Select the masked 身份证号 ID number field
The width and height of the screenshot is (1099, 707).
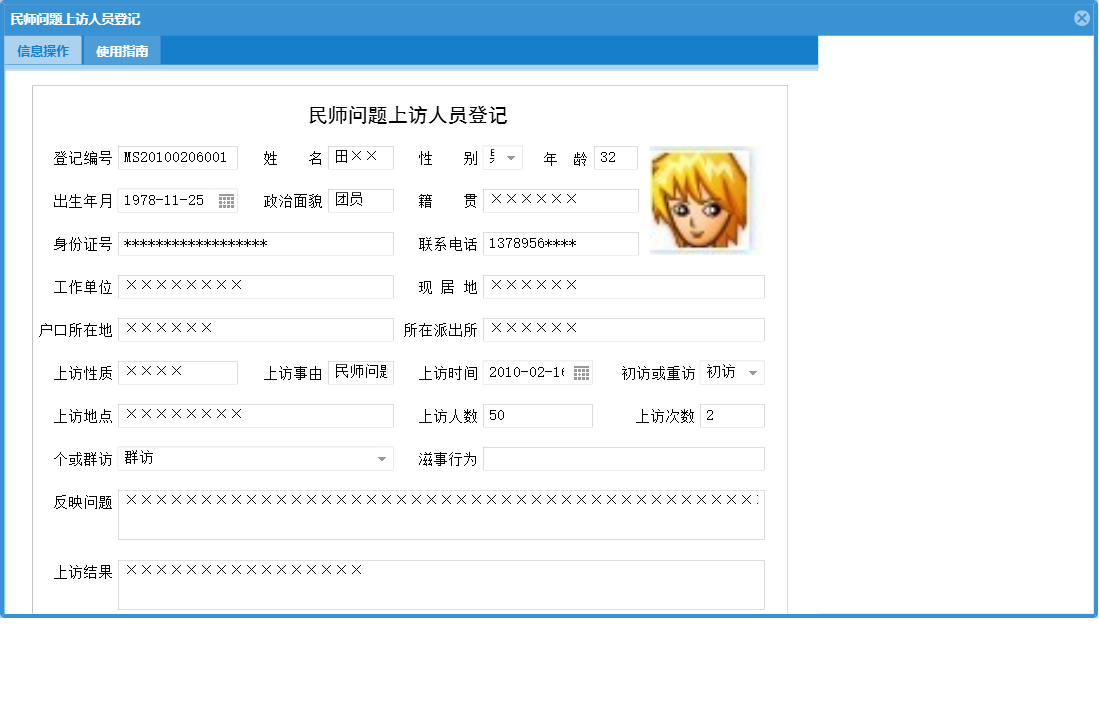tap(255, 243)
